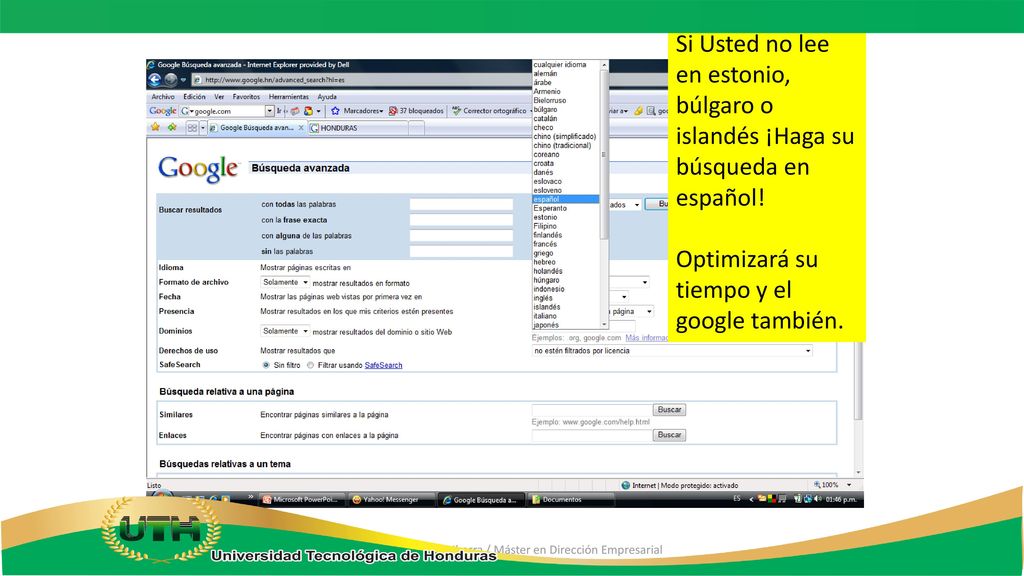
Task: Open the Derechos de uso license dropdown
Action: click(x=673, y=351)
